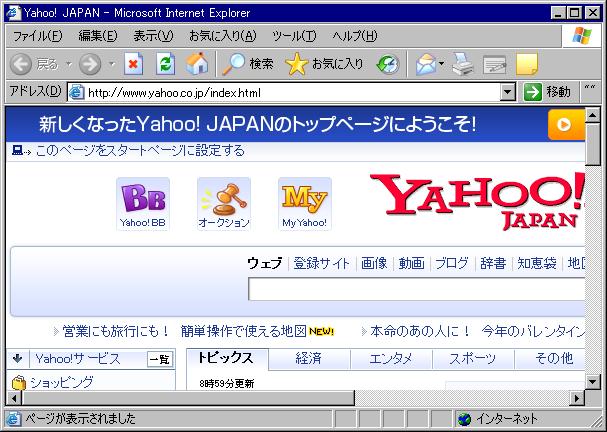Select the トピックス tab
Image resolution: width=607 pixels, height=432 pixels.
click(x=226, y=358)
